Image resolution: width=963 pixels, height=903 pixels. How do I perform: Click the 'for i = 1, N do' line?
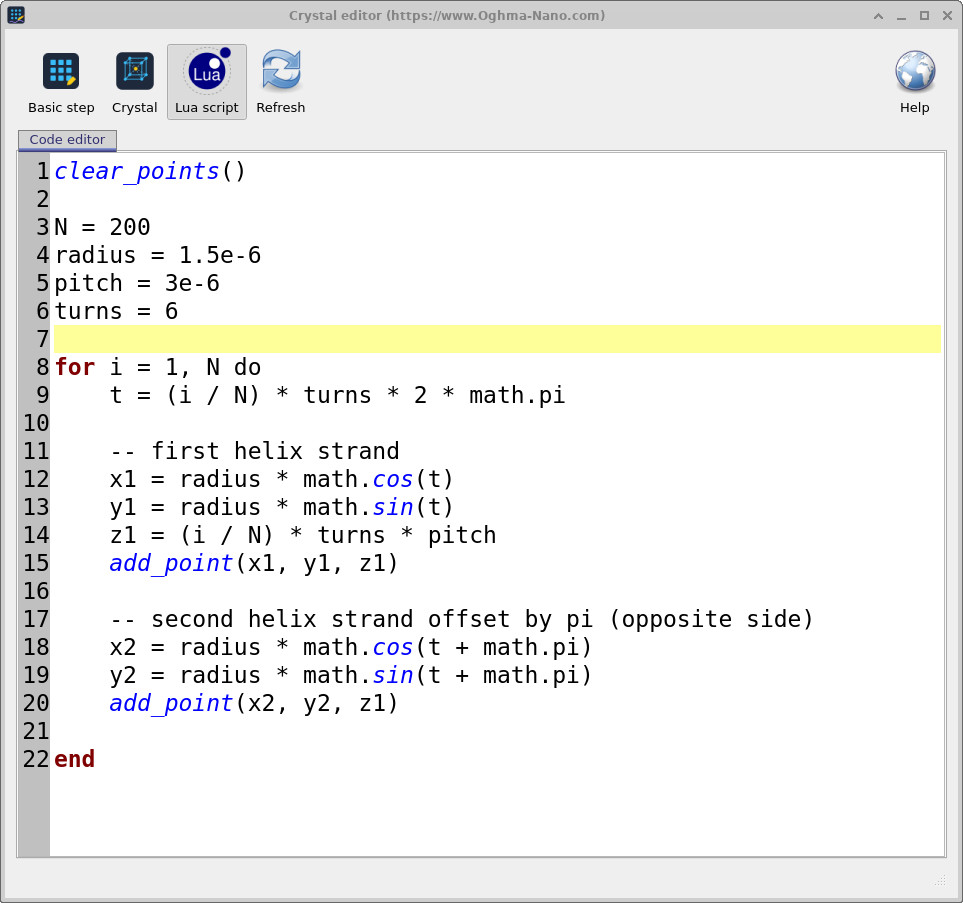tap(158, 367)
